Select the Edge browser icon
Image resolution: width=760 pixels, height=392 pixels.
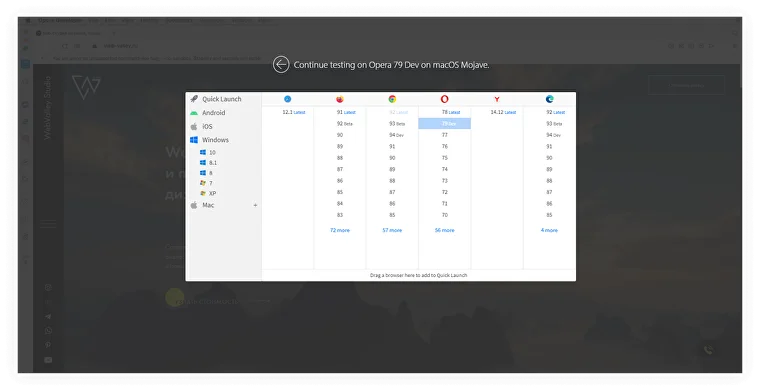coord(550,99)
